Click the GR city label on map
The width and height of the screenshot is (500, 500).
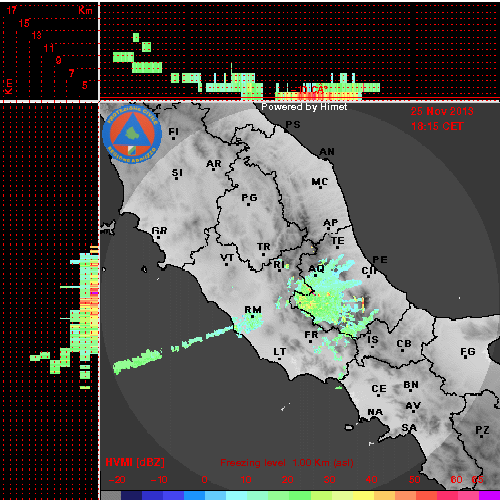[x=159, y=231]
